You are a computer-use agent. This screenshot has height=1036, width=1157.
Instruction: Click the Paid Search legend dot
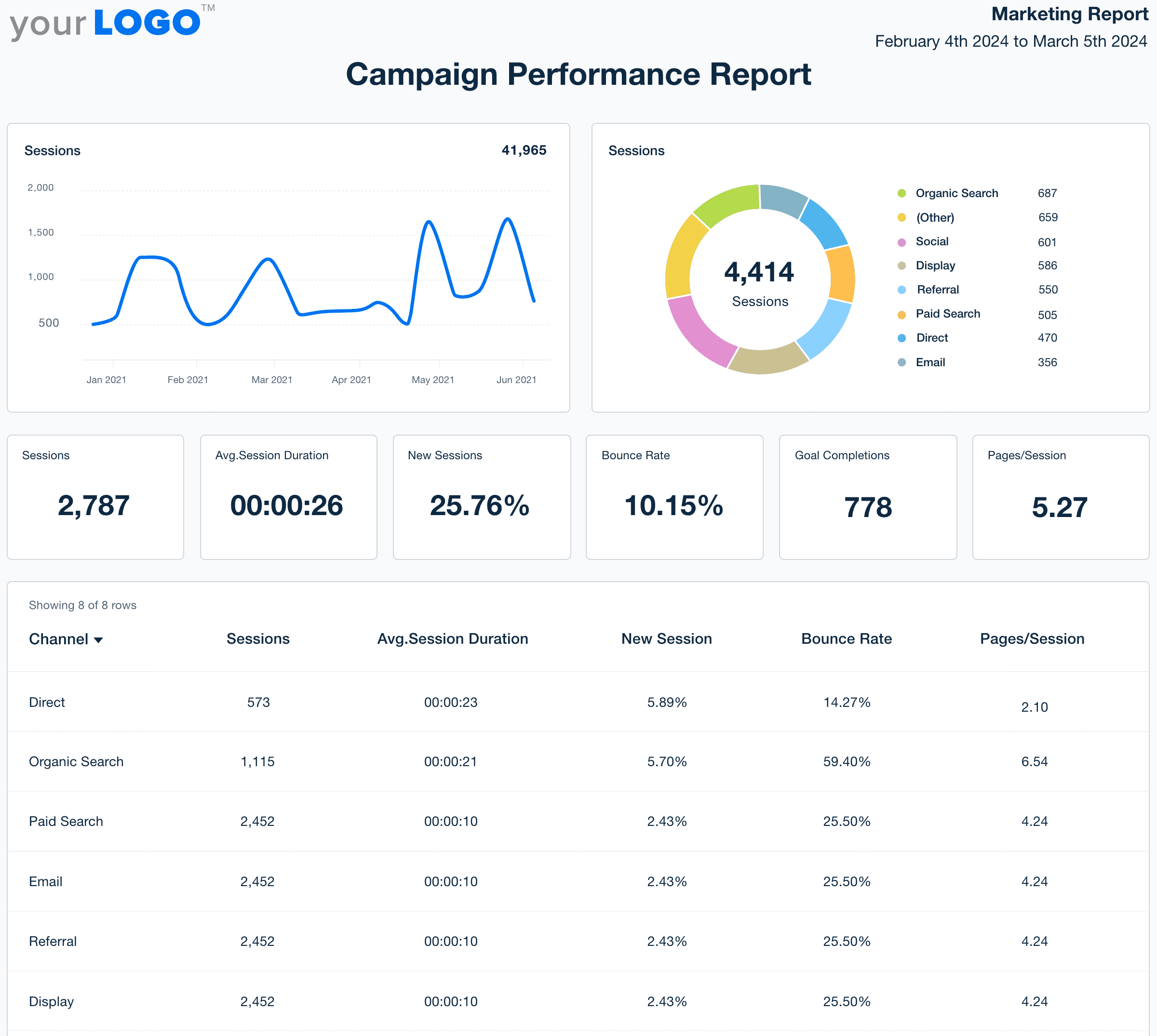tap(903, 314)
